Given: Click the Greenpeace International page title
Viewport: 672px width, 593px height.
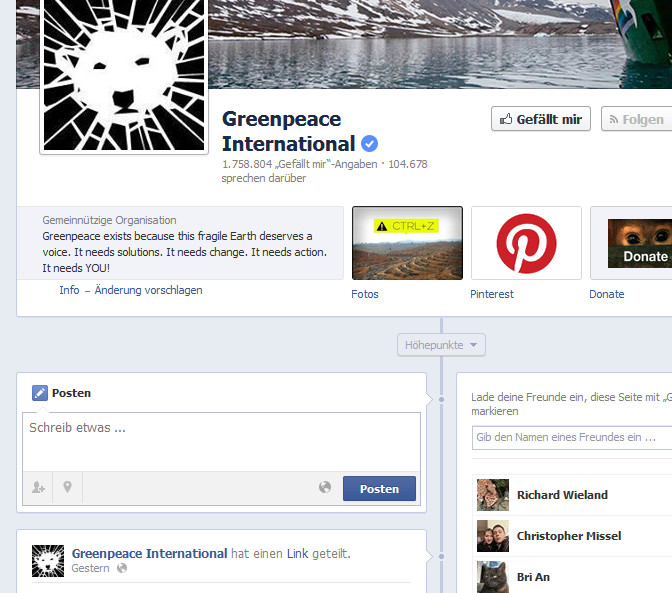Looking at the screenshot, I should click(288, 131).
